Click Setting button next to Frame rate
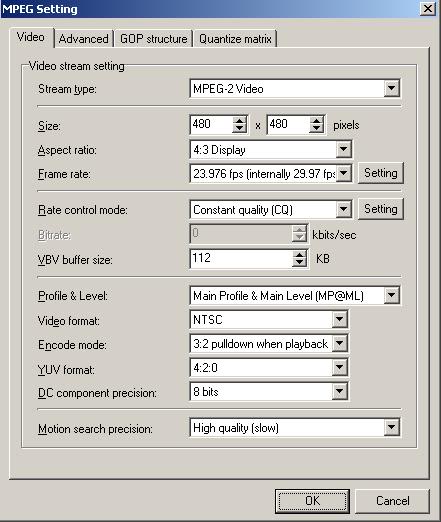Viewport: 441px width, 522px height. tap(381, 173)
